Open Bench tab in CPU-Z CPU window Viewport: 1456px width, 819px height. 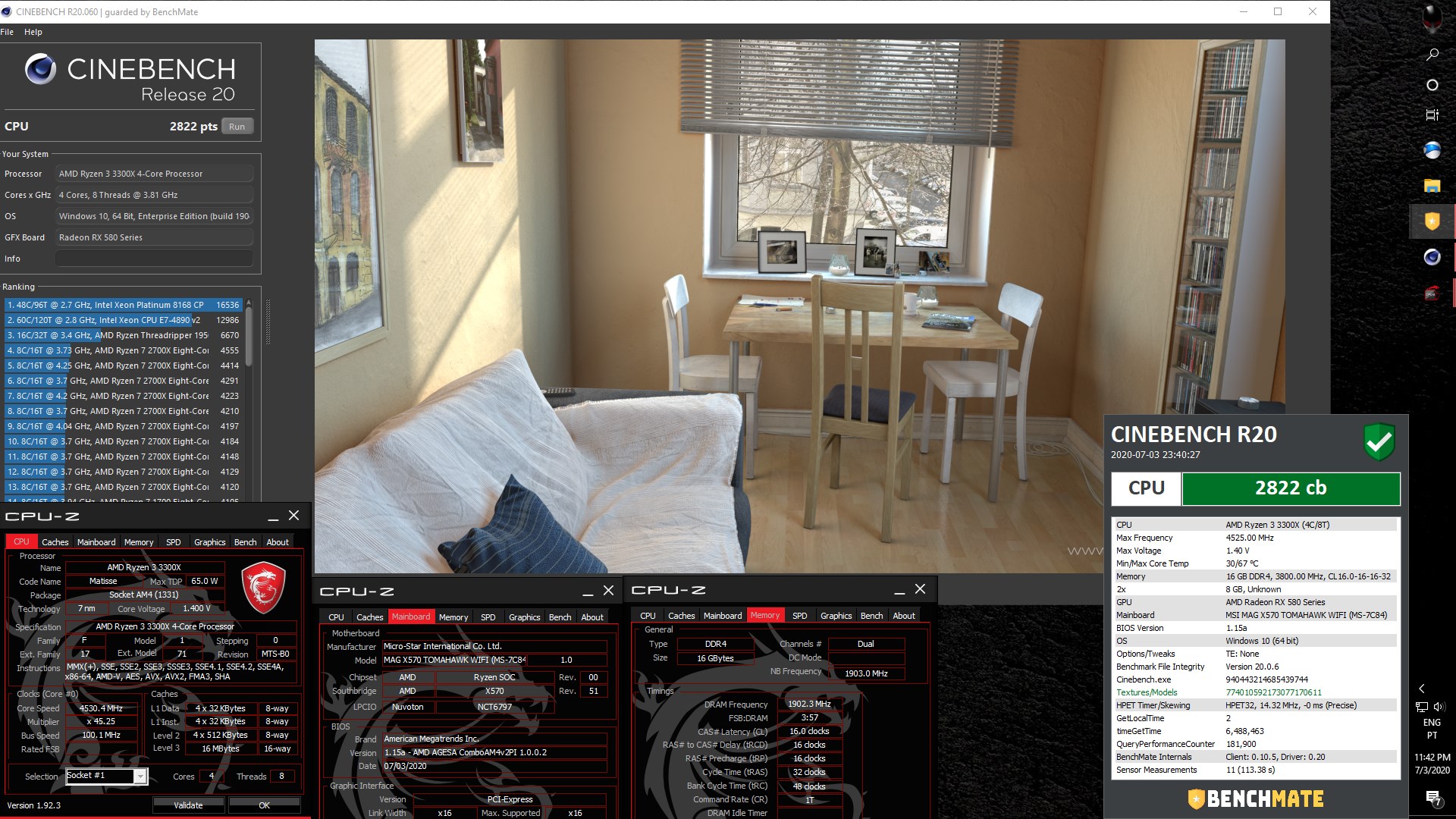[x=246, y=542]
